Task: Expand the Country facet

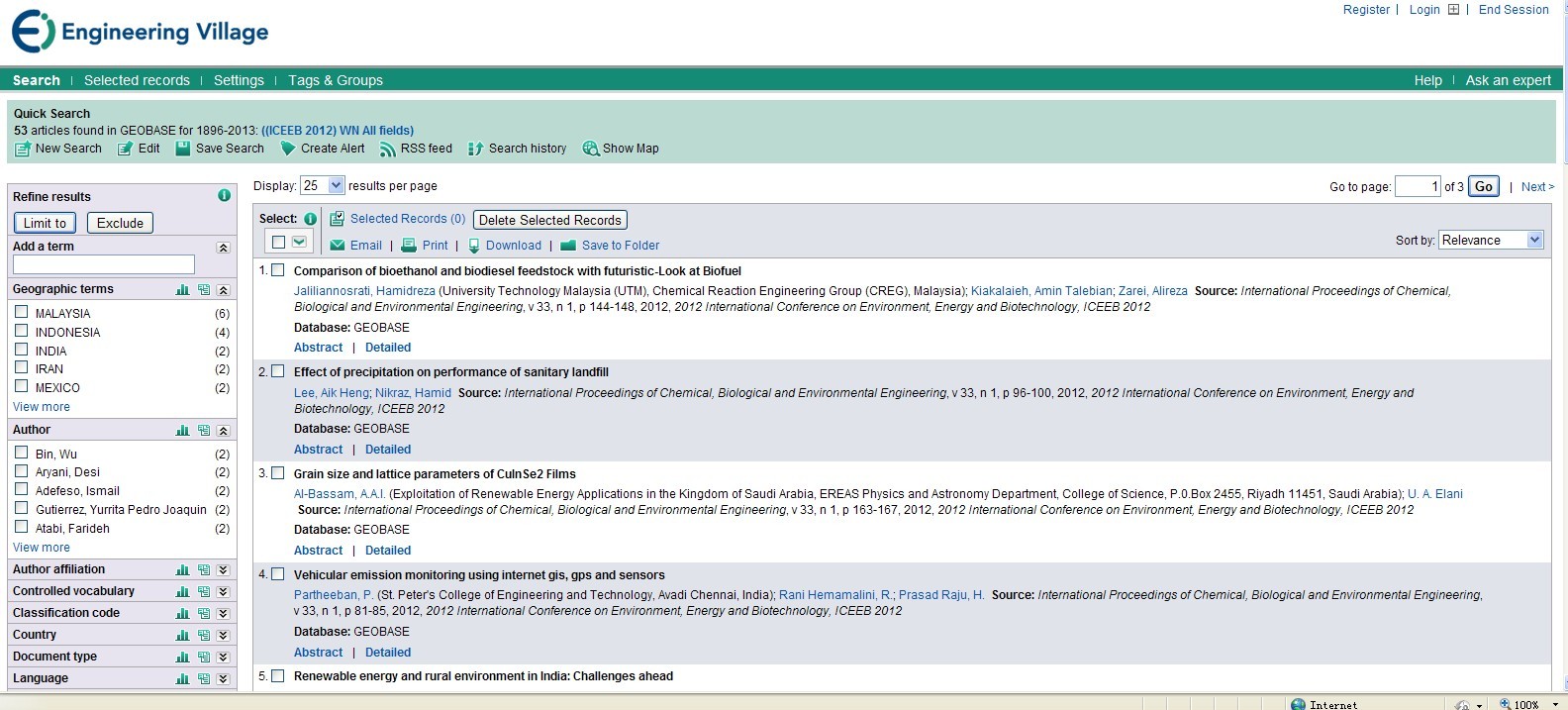Action: 223,636
